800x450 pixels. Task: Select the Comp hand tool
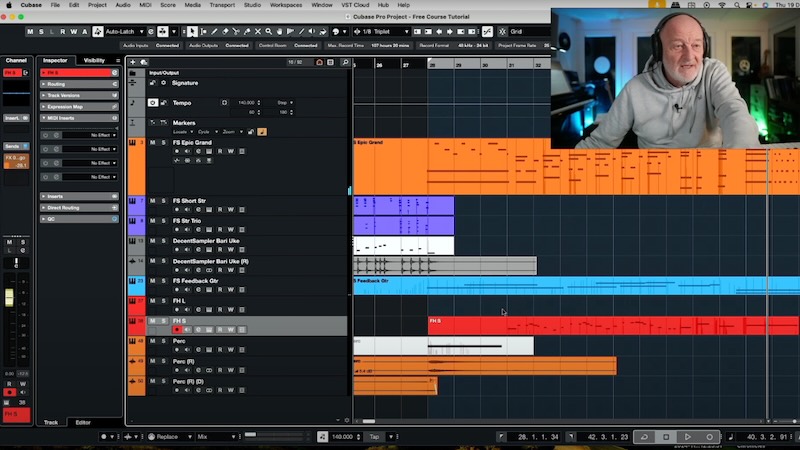[279, 32]
